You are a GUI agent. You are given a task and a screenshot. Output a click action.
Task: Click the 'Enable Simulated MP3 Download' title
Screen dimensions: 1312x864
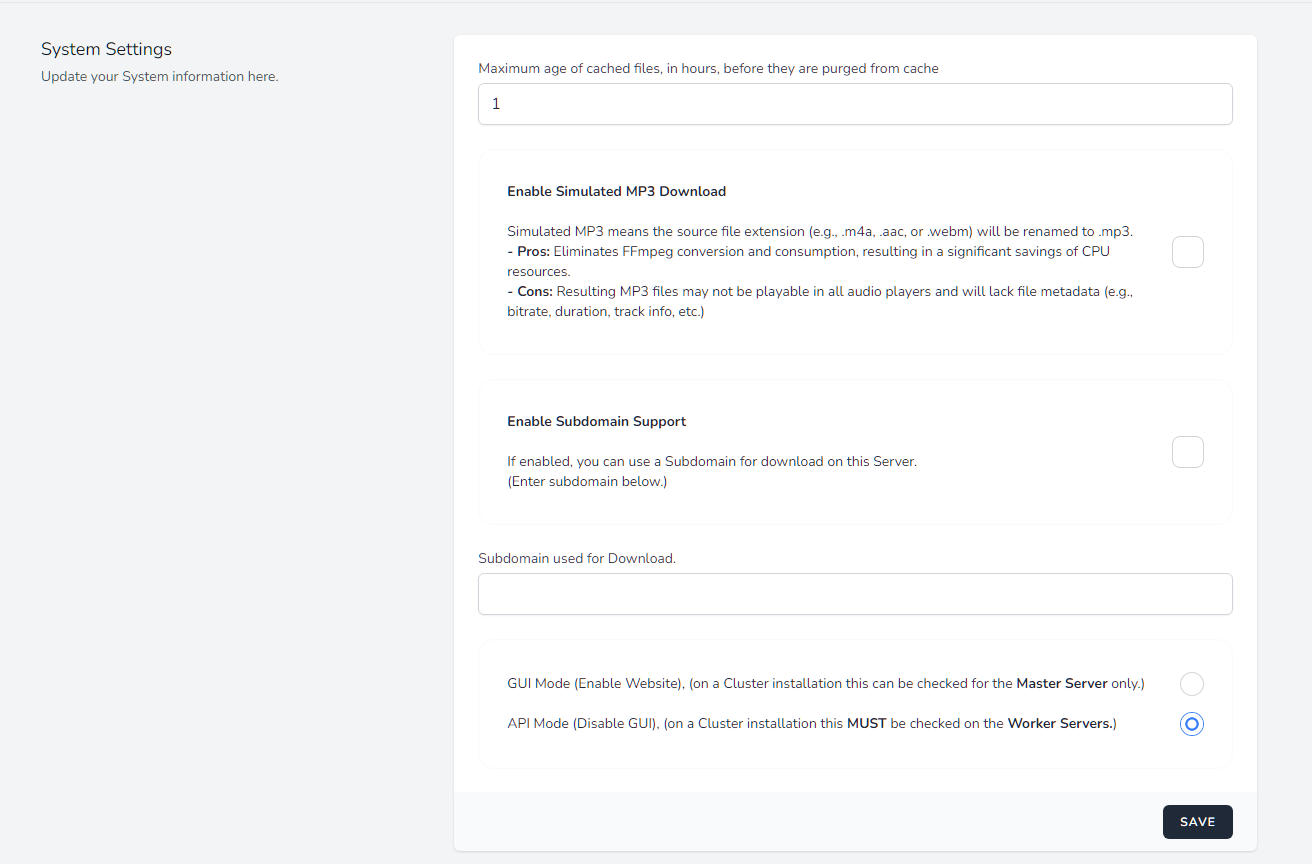click(616, 191)
